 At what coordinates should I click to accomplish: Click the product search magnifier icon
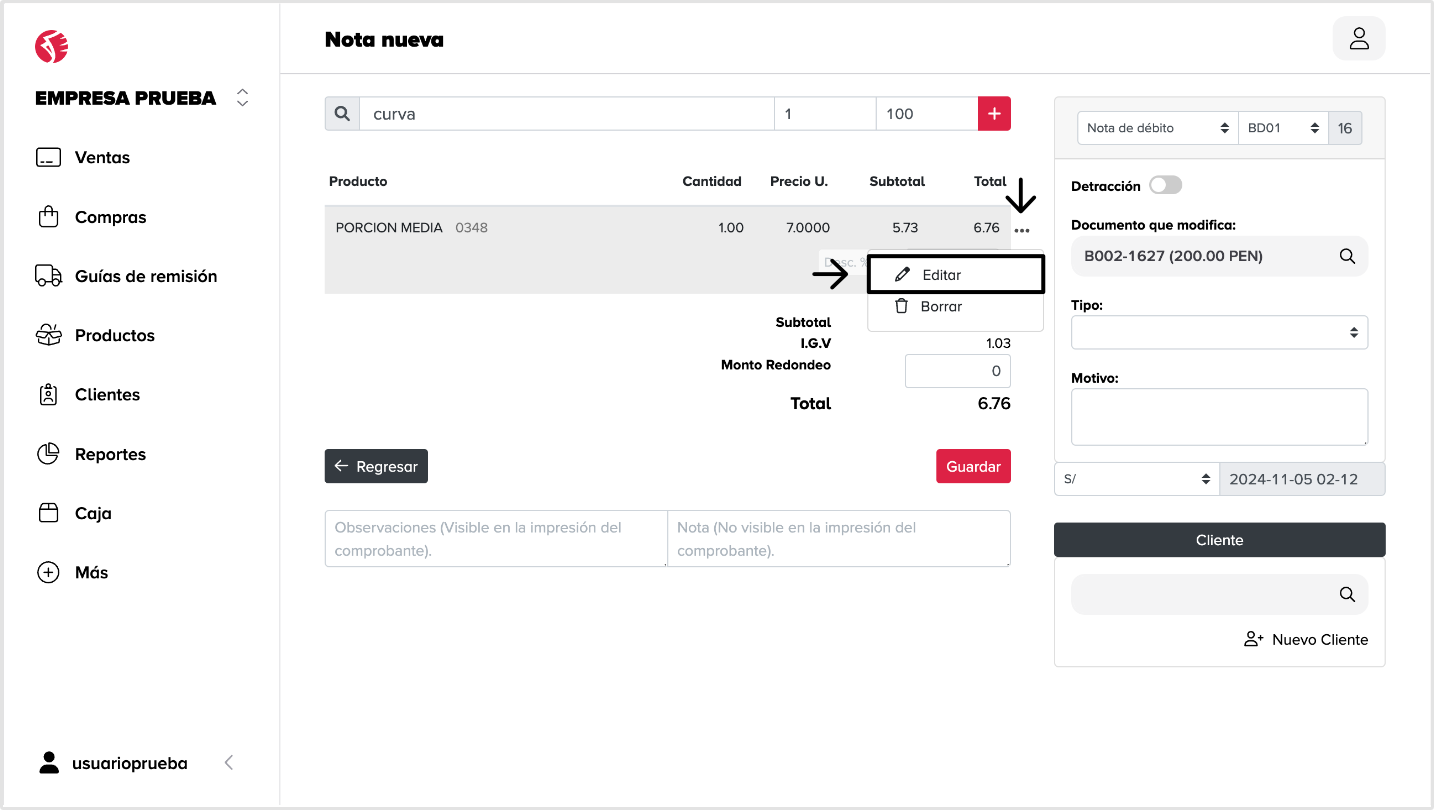342,114
